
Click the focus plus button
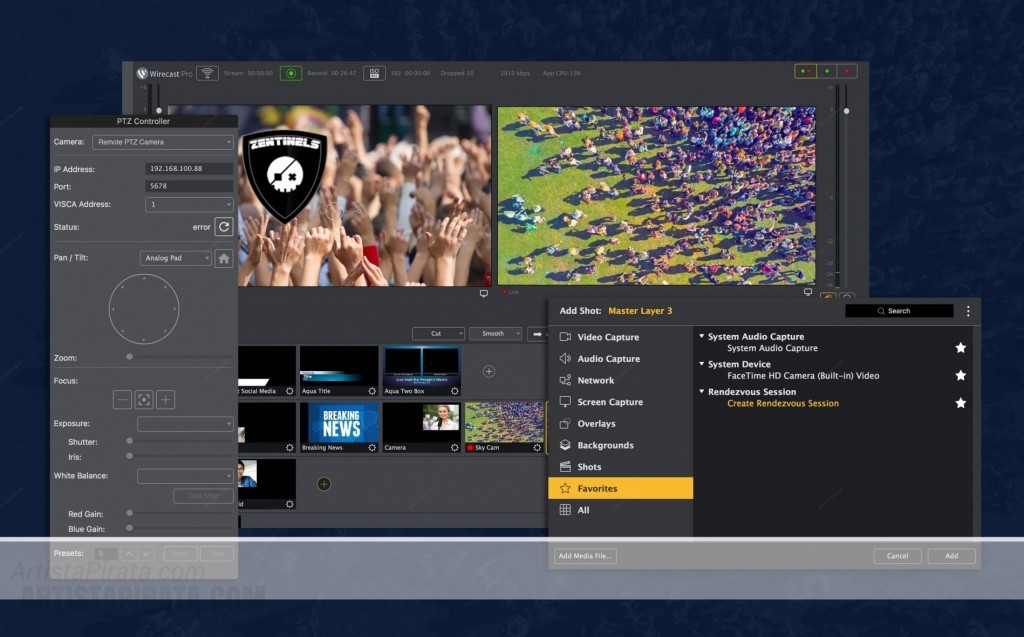click(166, 399)
